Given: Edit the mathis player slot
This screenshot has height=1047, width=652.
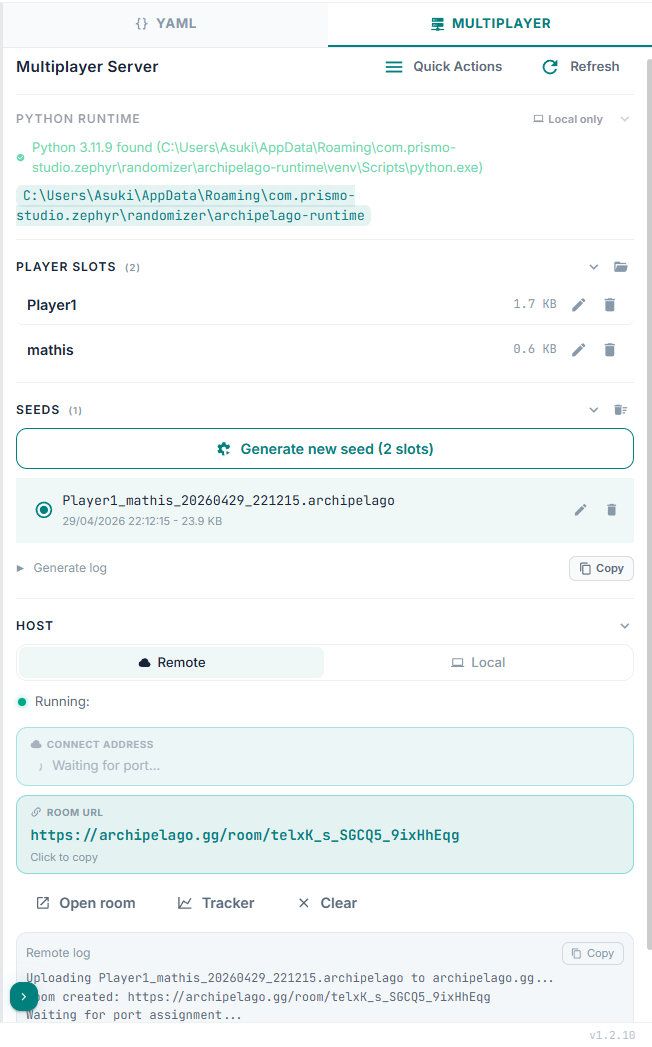Looking at the screenshot, I should point(578,350).
